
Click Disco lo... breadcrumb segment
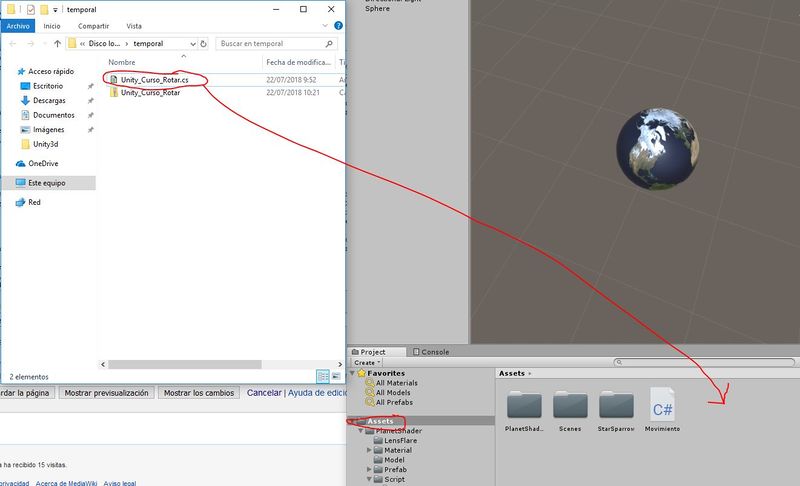click(104, 44)
